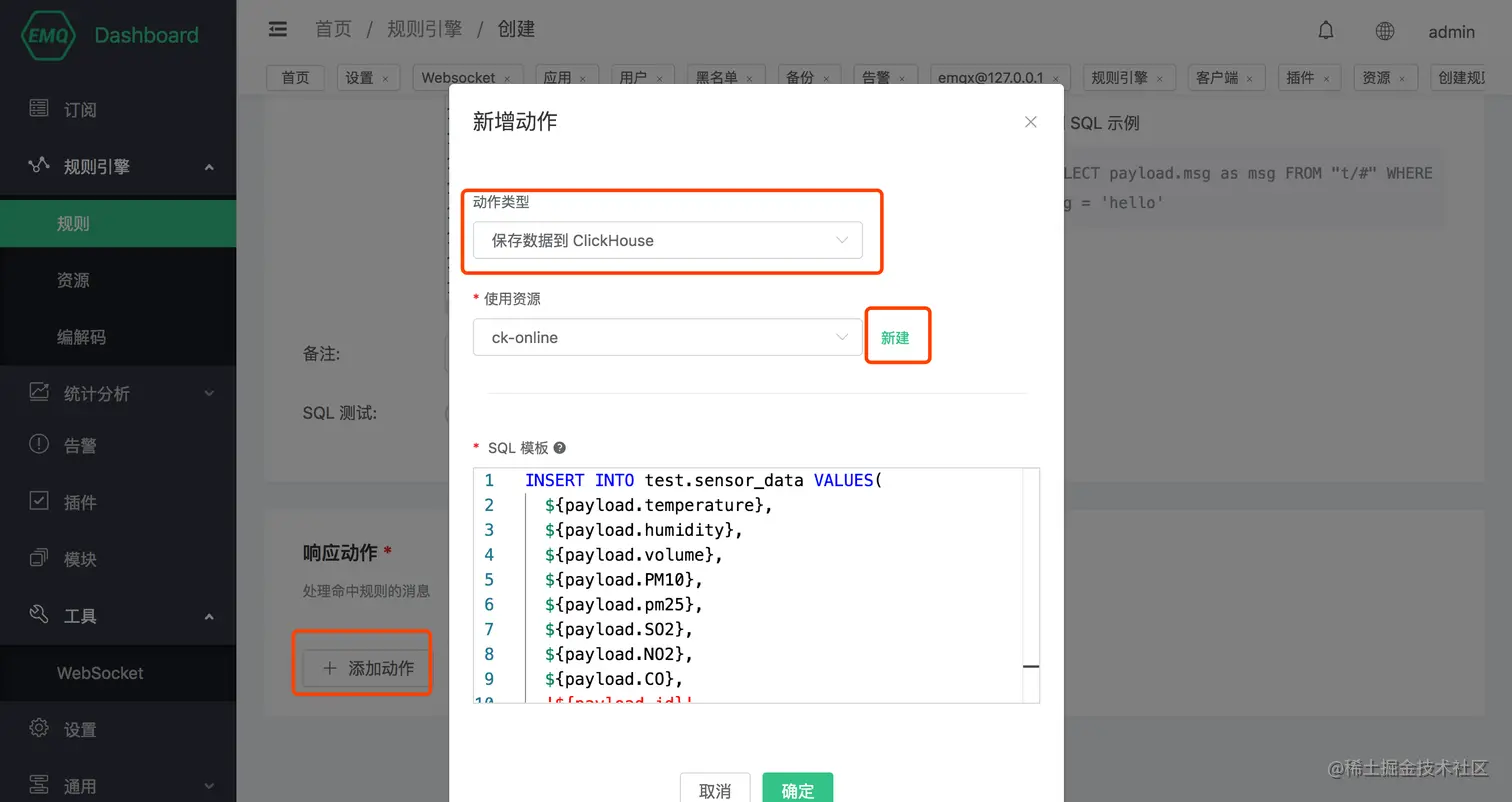
Task: Click the 设置 gear icon in sidebar
Action: [x=39, y=728]
